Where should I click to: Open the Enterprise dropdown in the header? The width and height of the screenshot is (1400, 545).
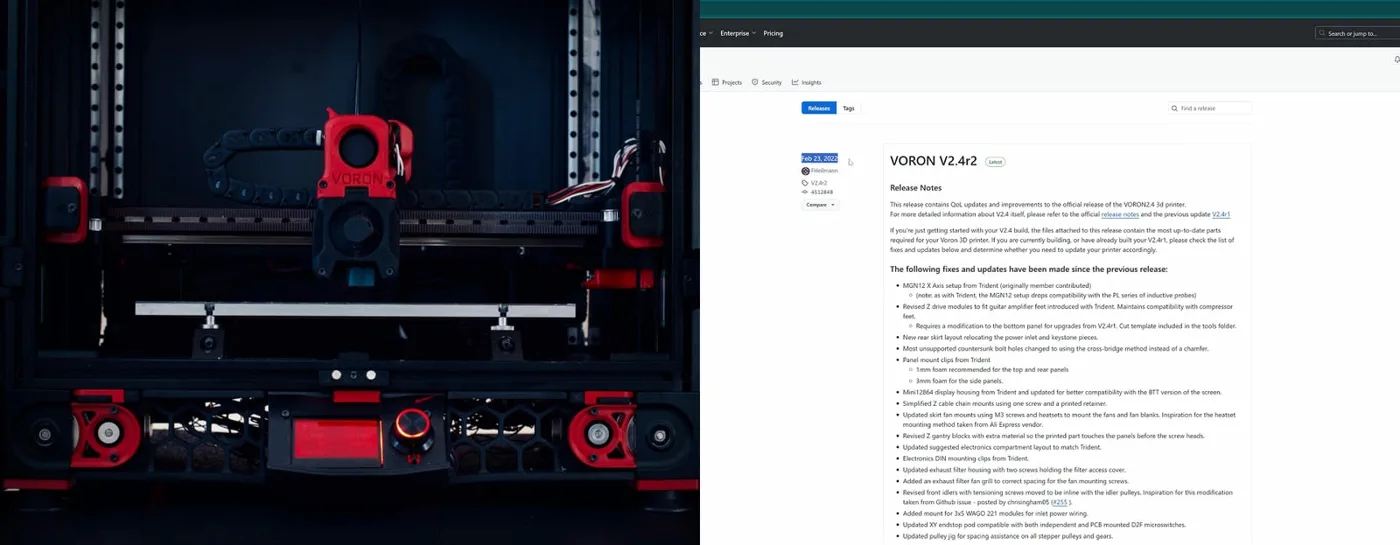[738, 33]
